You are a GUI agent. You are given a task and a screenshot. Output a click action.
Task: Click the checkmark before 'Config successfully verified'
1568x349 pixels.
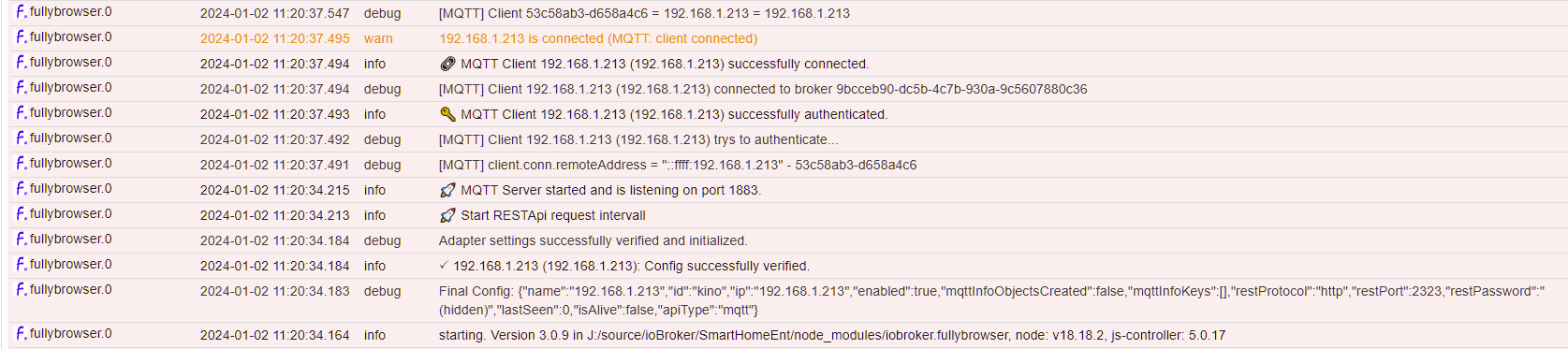pyautogui.click(x=444, y=266)
